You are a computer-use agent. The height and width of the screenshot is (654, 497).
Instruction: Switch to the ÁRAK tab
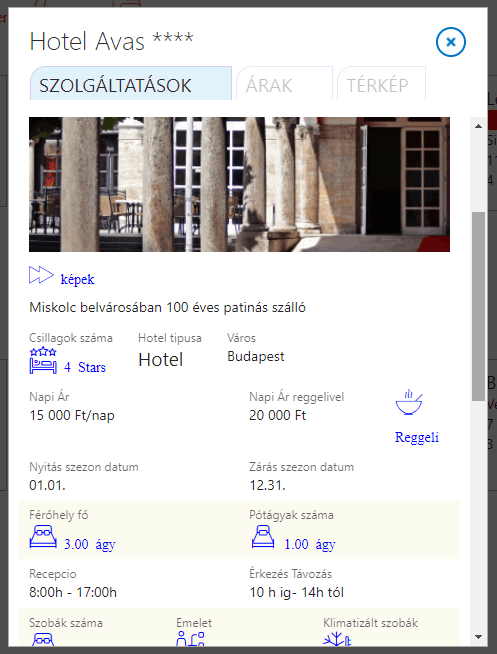point(284,83)
